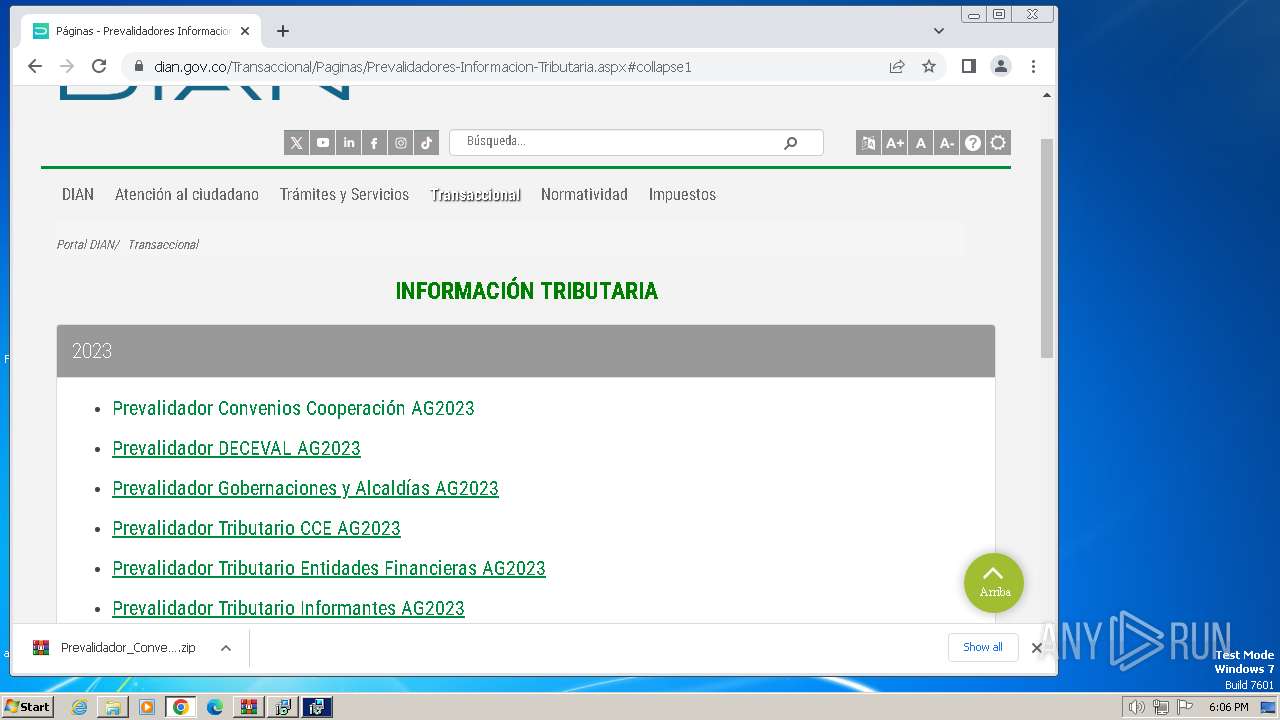Open Prevalidador Tributario Informantes AG2023

pyautogui.click(x=288, y=608)
